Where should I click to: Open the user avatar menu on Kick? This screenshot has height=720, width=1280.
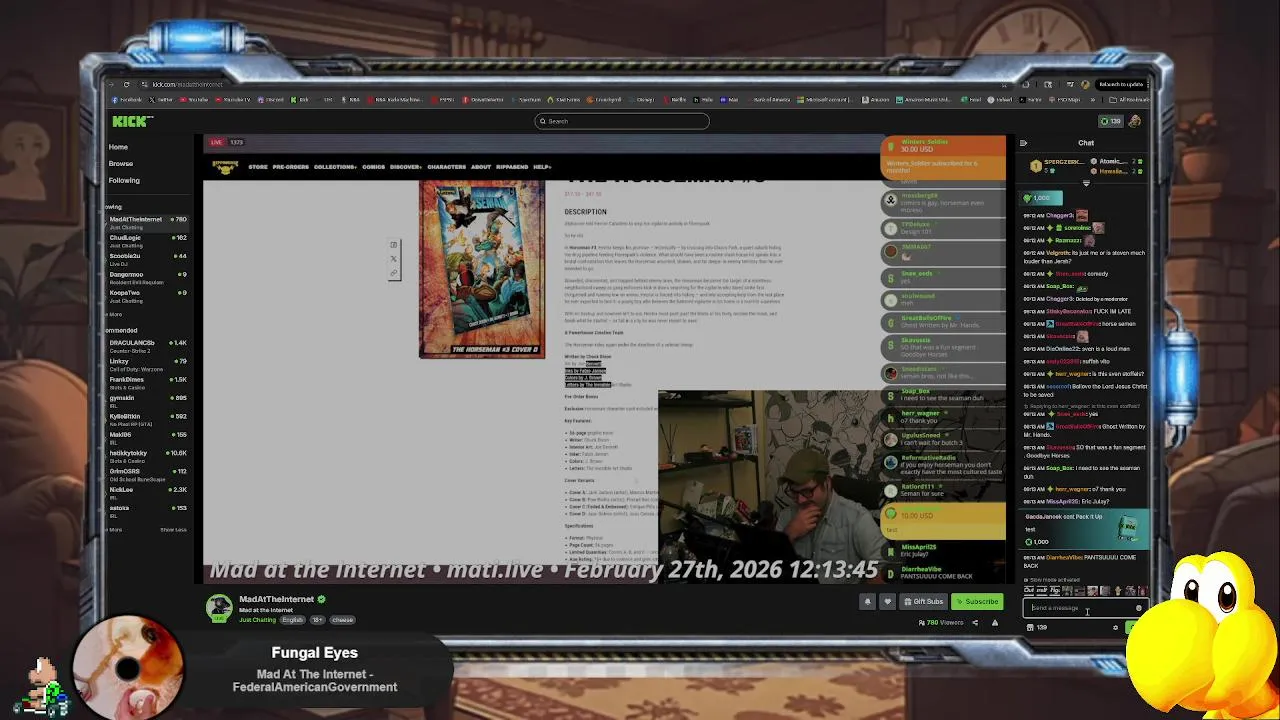coord(1135,121)
